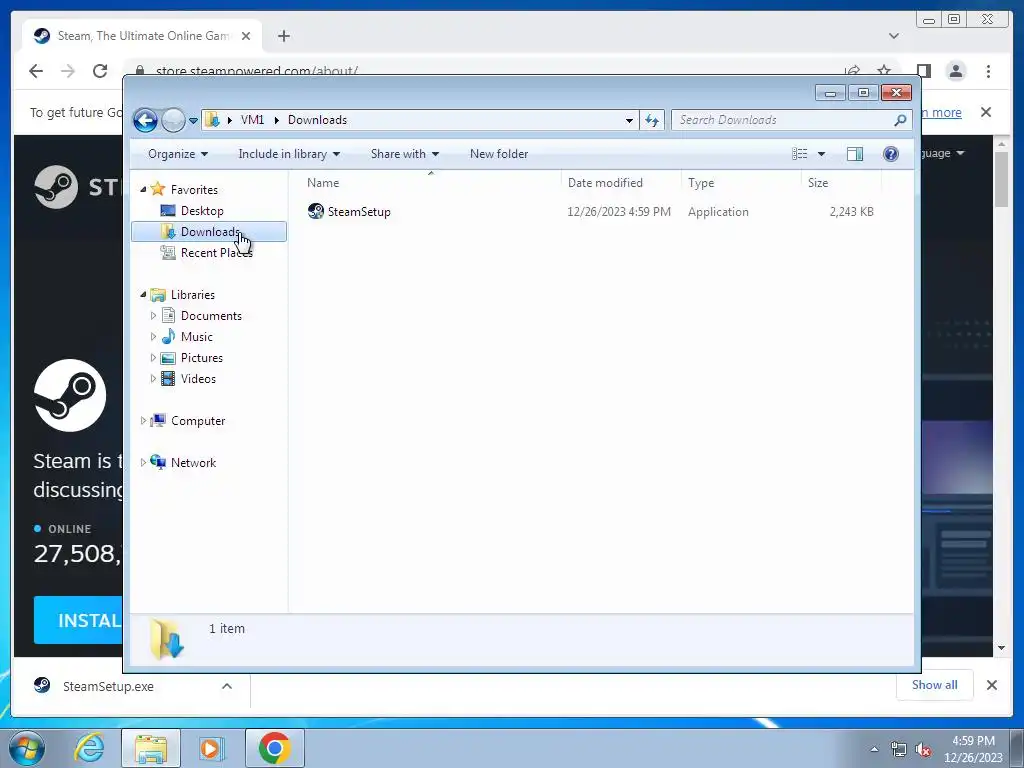Create a New folder from the toolbar
The image size is (1024, 768).
pos(499,154)
